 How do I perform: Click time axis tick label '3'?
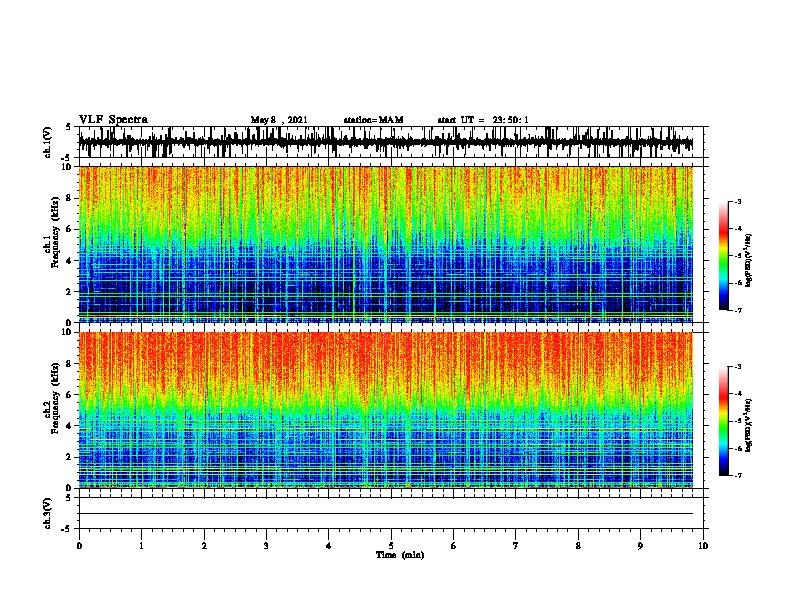[x=266, y=546]
